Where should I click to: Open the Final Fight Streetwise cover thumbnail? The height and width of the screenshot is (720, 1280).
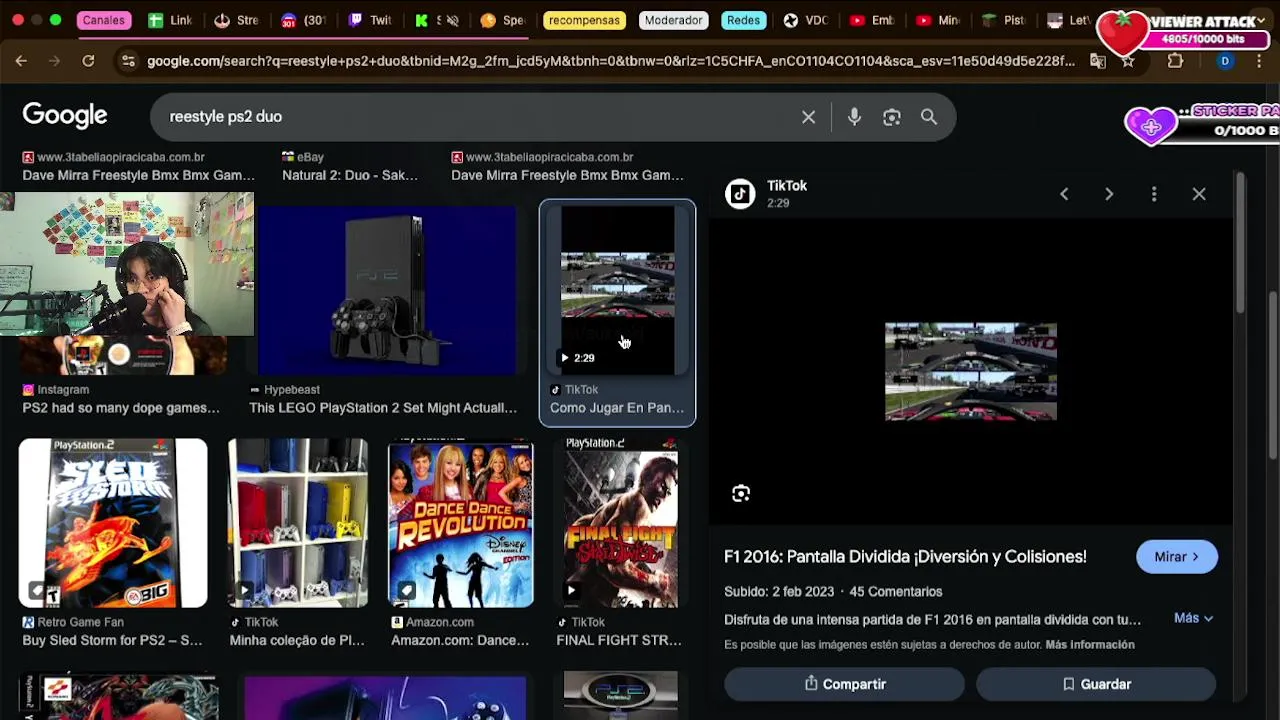point(620,523)
